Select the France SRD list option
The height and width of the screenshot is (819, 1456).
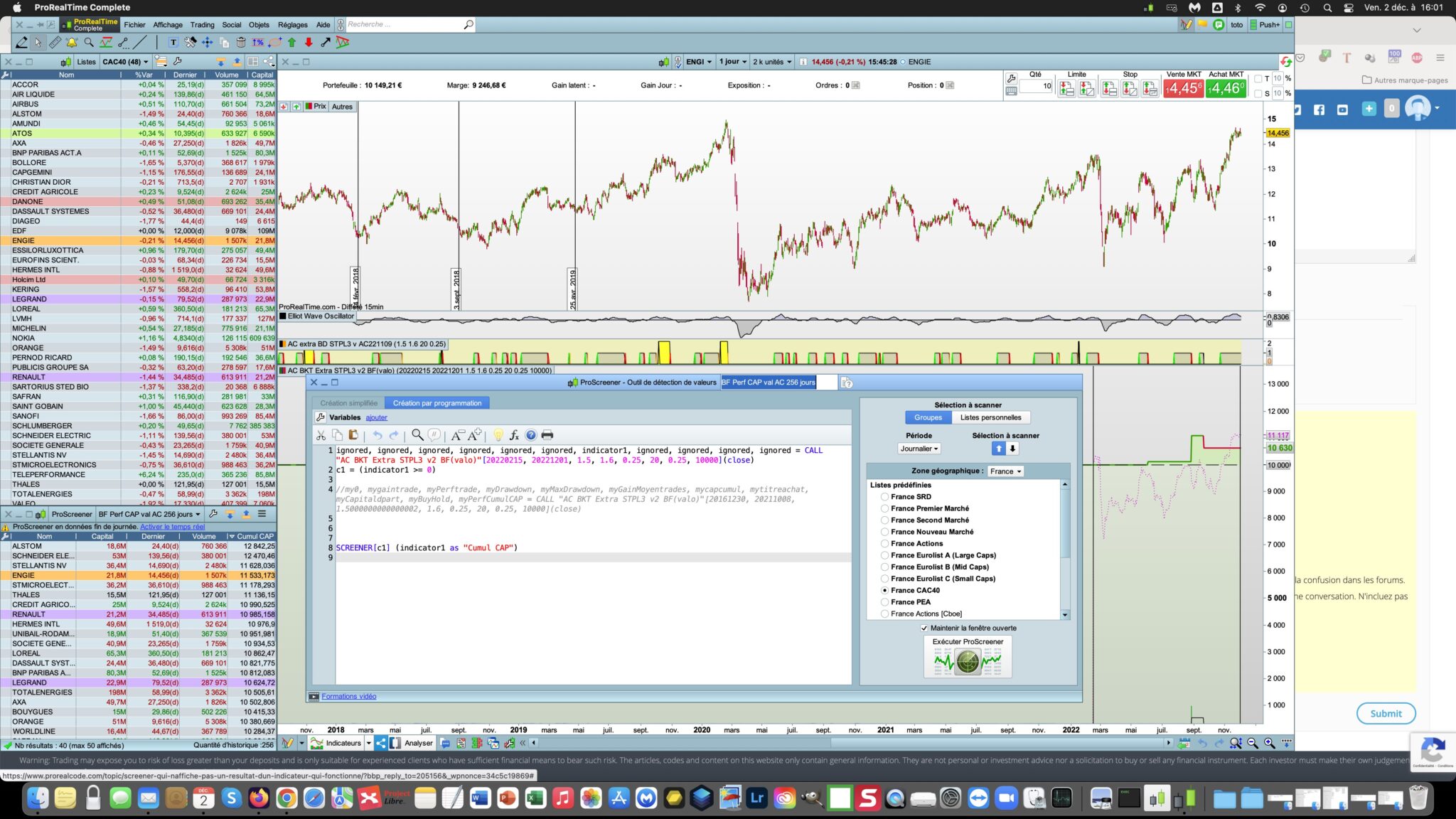884,497
